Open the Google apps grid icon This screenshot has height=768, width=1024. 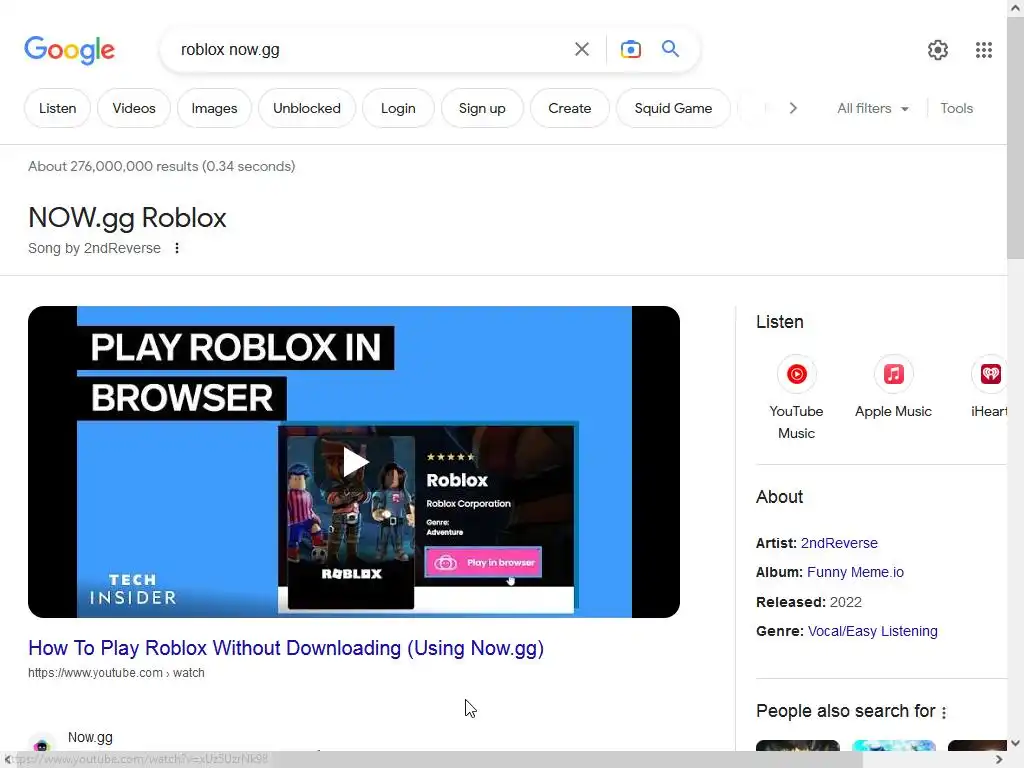[x=984, y=50]
